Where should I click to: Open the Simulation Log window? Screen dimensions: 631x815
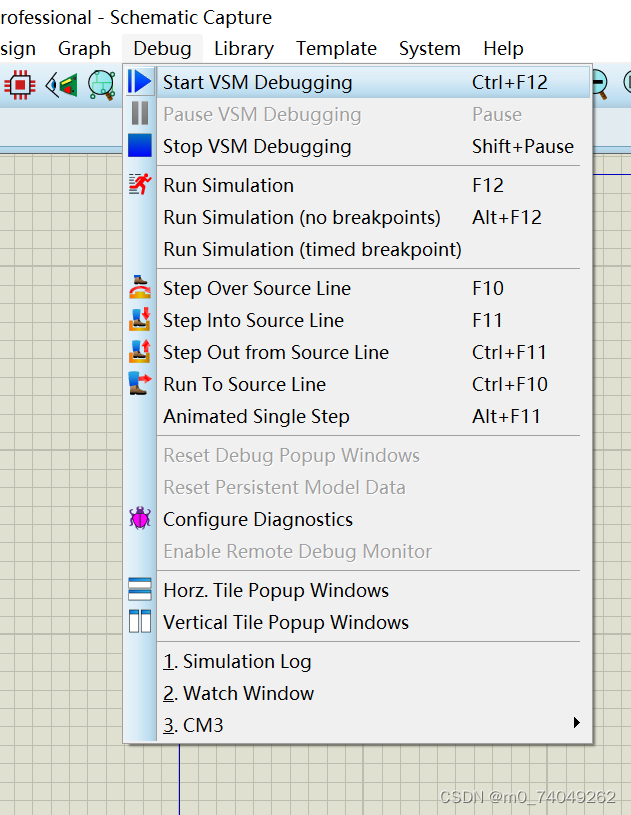click(x=238, y=661)
